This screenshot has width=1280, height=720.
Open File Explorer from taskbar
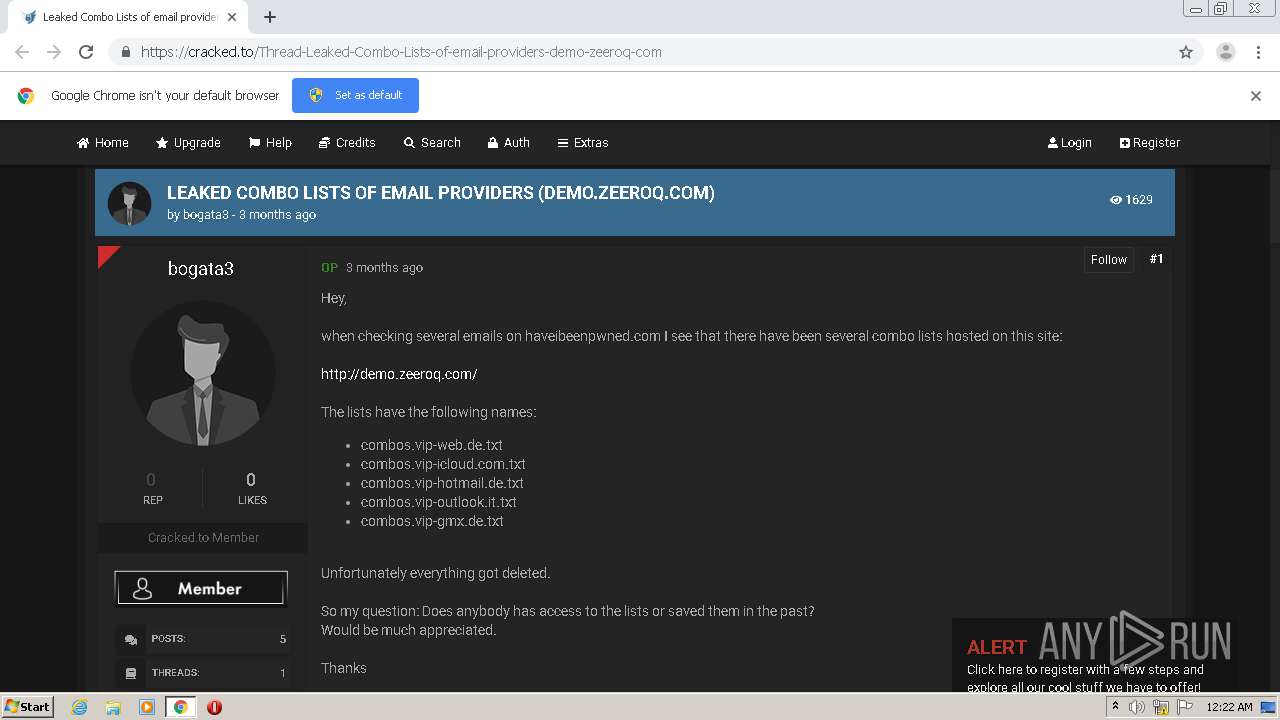(x=113, y=707)
